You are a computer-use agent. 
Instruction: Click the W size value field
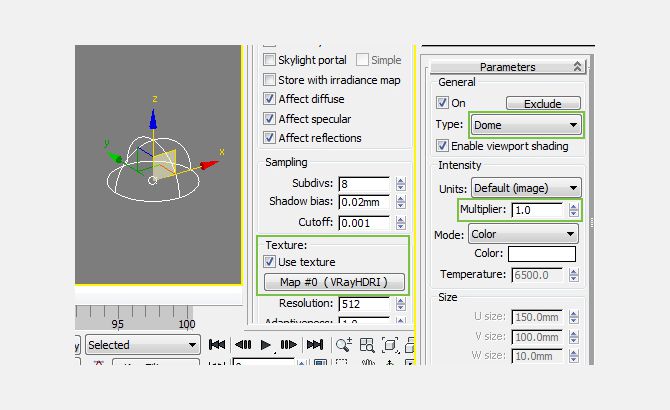point(537,356)
